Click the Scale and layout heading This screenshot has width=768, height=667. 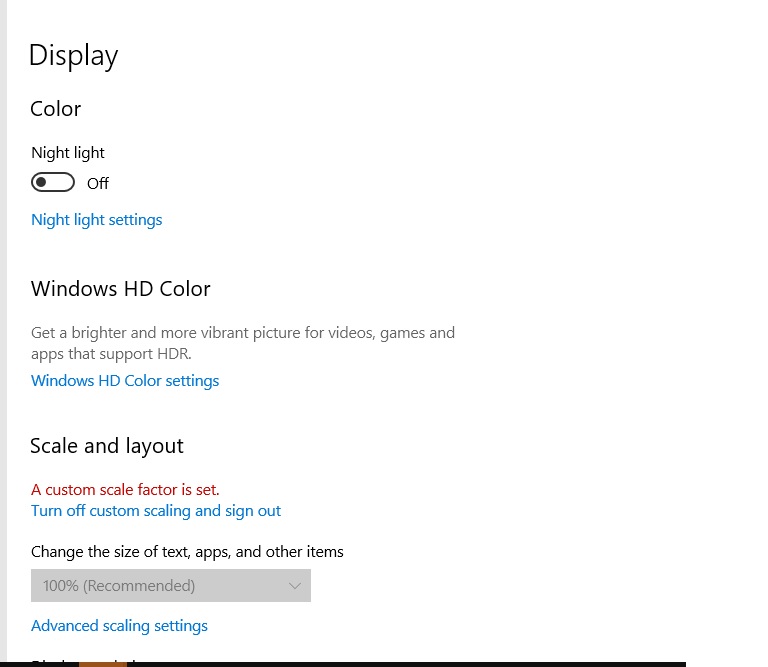coord(107,446)
